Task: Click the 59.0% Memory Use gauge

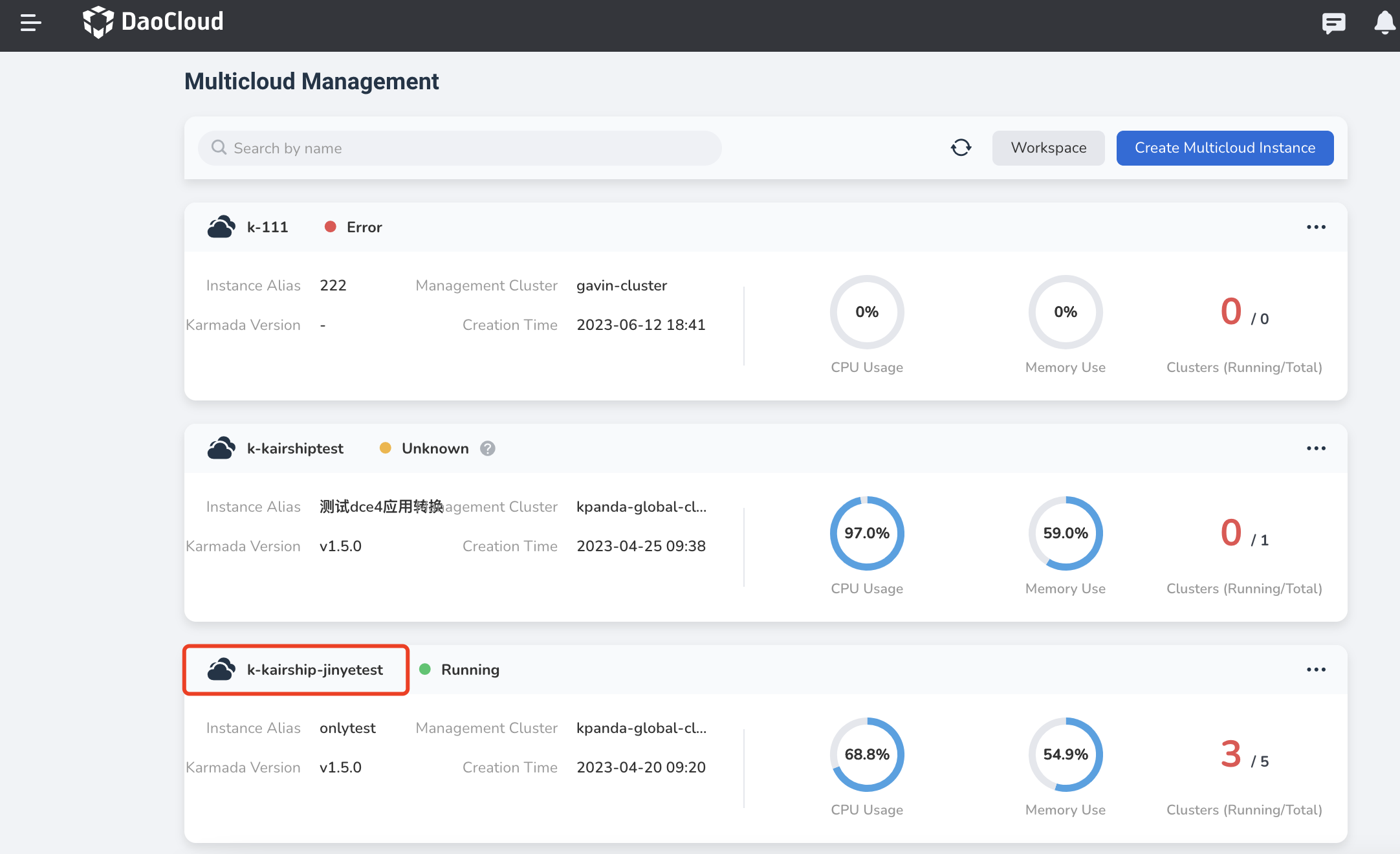Action: [1066, 533]
